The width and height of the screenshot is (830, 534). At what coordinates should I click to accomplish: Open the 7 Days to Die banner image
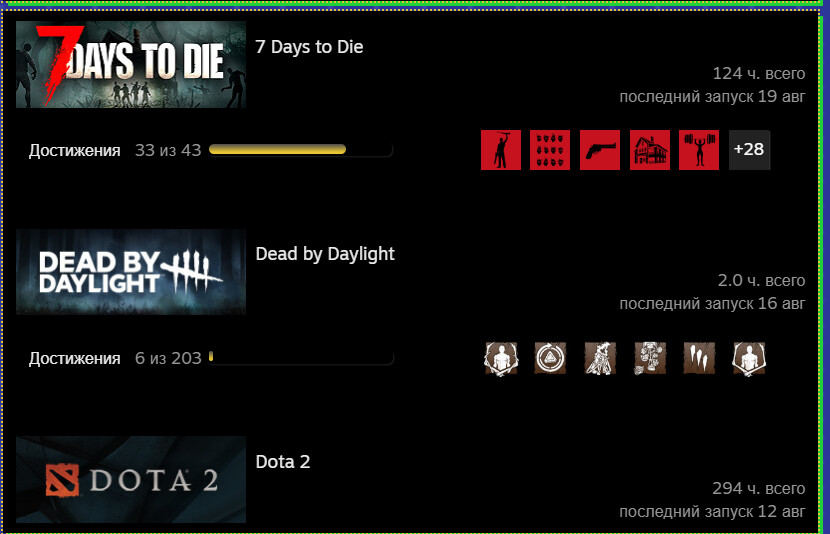(131, 65)
